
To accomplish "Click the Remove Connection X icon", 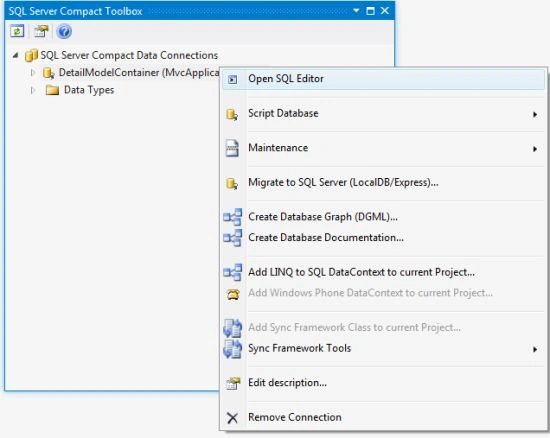I will [232, 418].
